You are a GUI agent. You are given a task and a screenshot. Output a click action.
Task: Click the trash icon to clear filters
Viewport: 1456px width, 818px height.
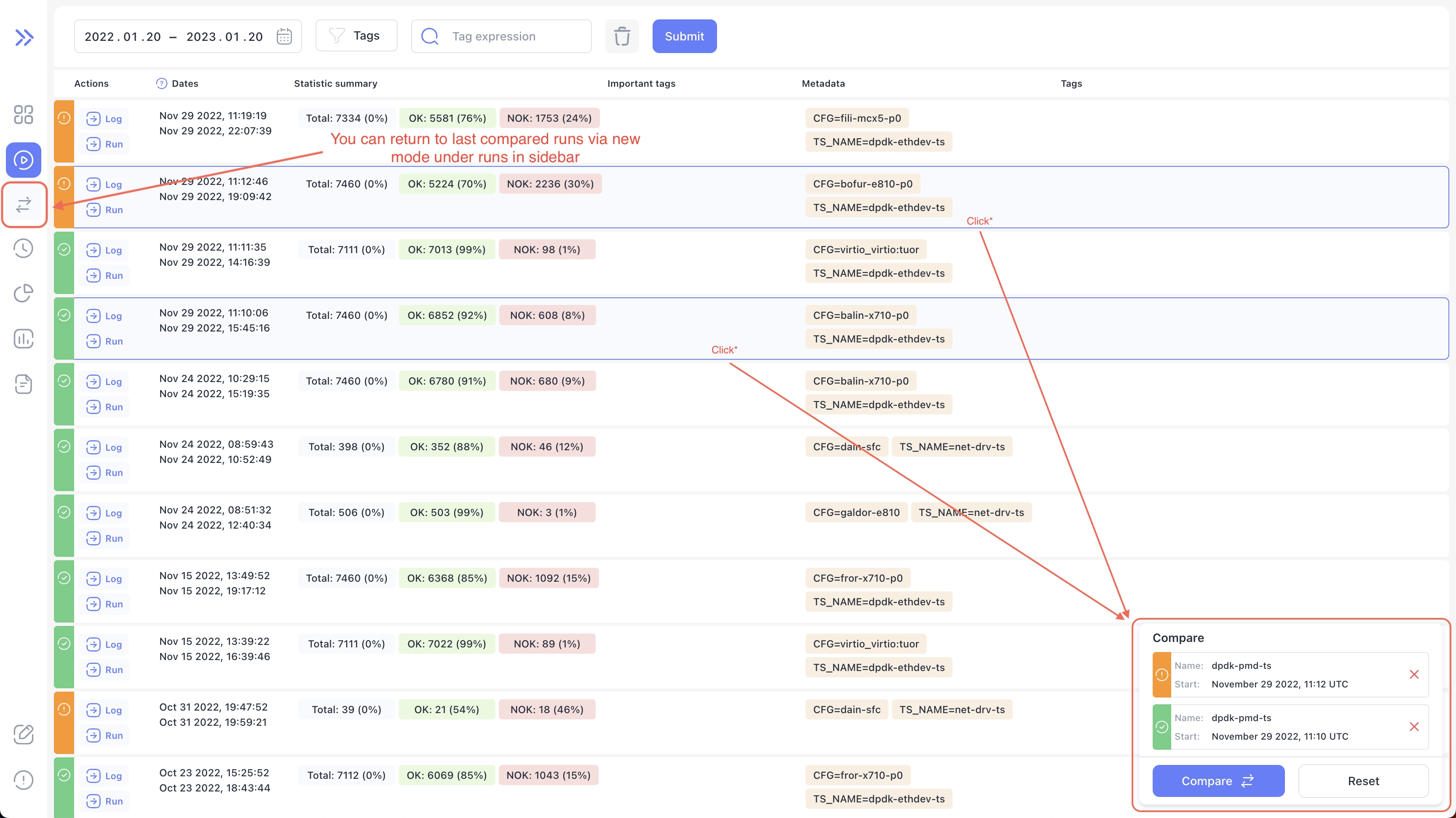(622, 36)
